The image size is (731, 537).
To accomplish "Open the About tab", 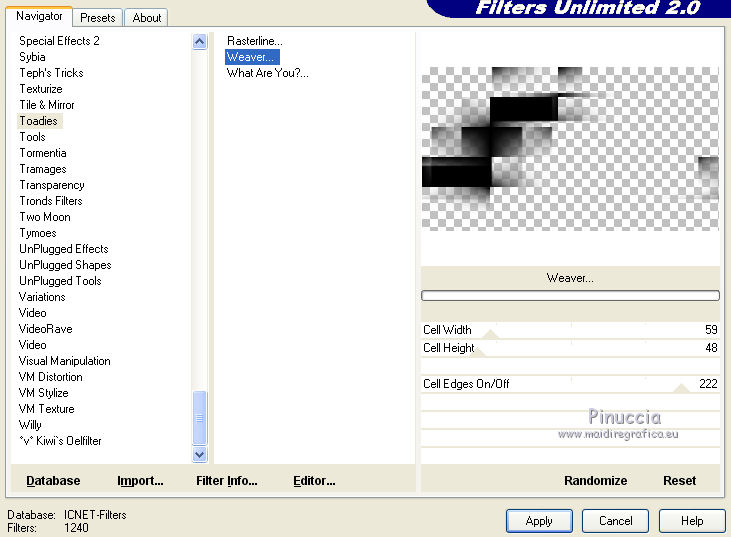I will 146,18.
